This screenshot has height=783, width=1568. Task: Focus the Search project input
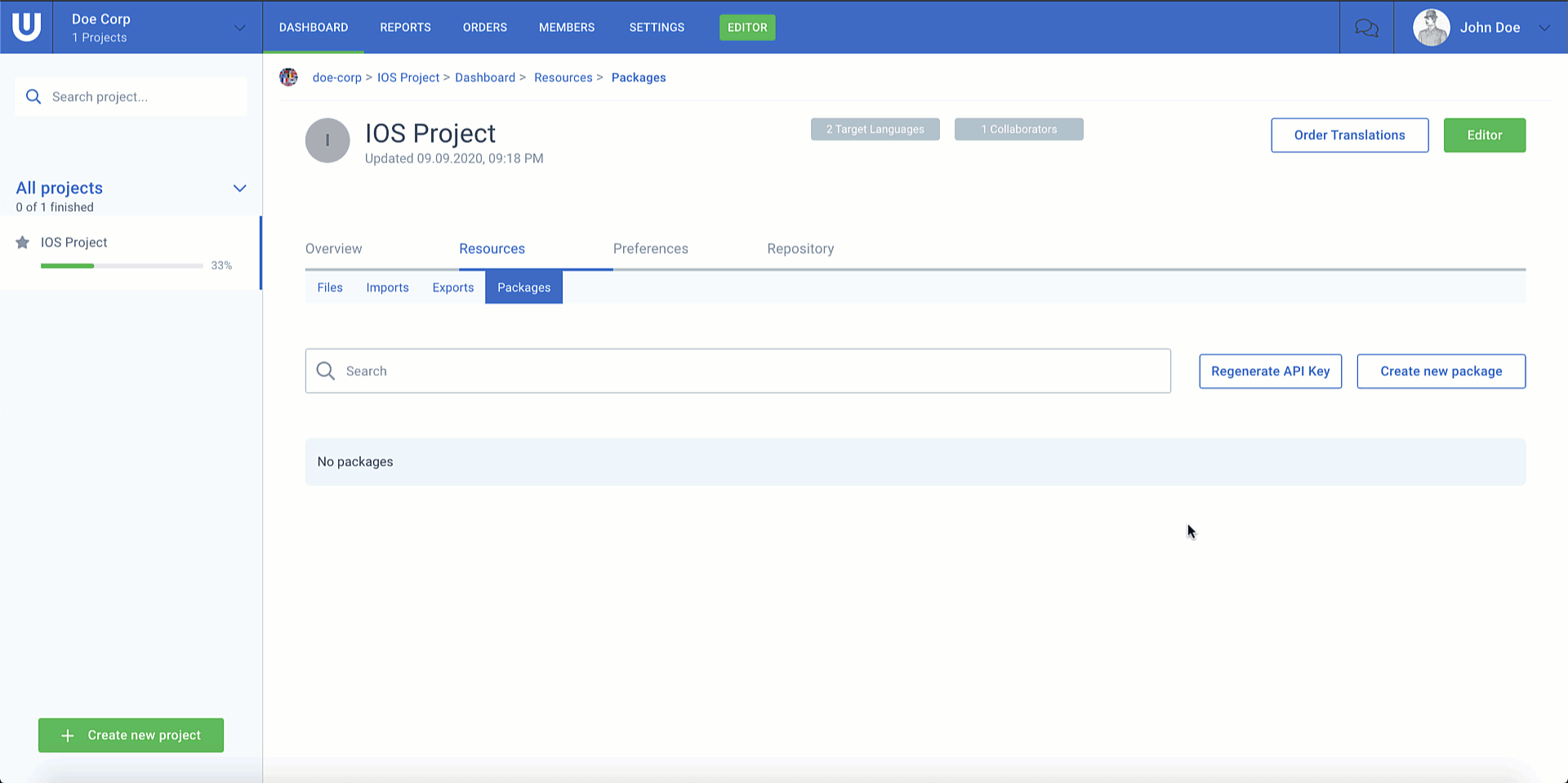pyautogui.click(x=131, y=96)
